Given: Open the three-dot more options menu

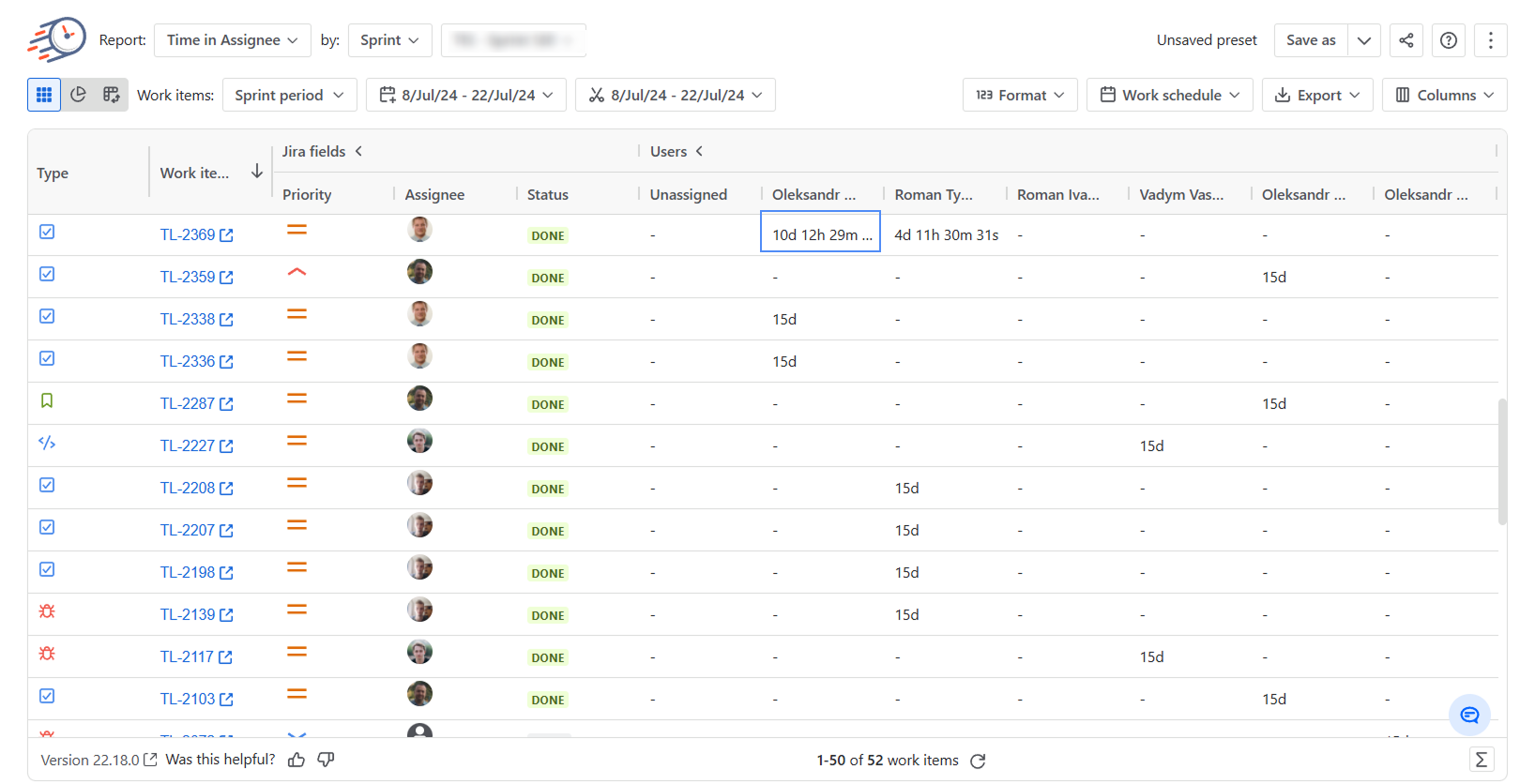Looking at the screenshot, I should click(x=1491, y=40).
